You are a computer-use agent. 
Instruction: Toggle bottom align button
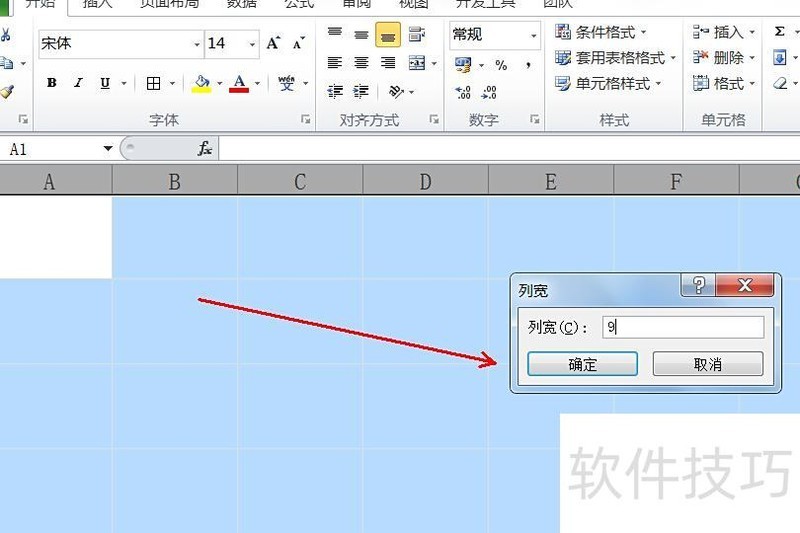coord(388,34)
